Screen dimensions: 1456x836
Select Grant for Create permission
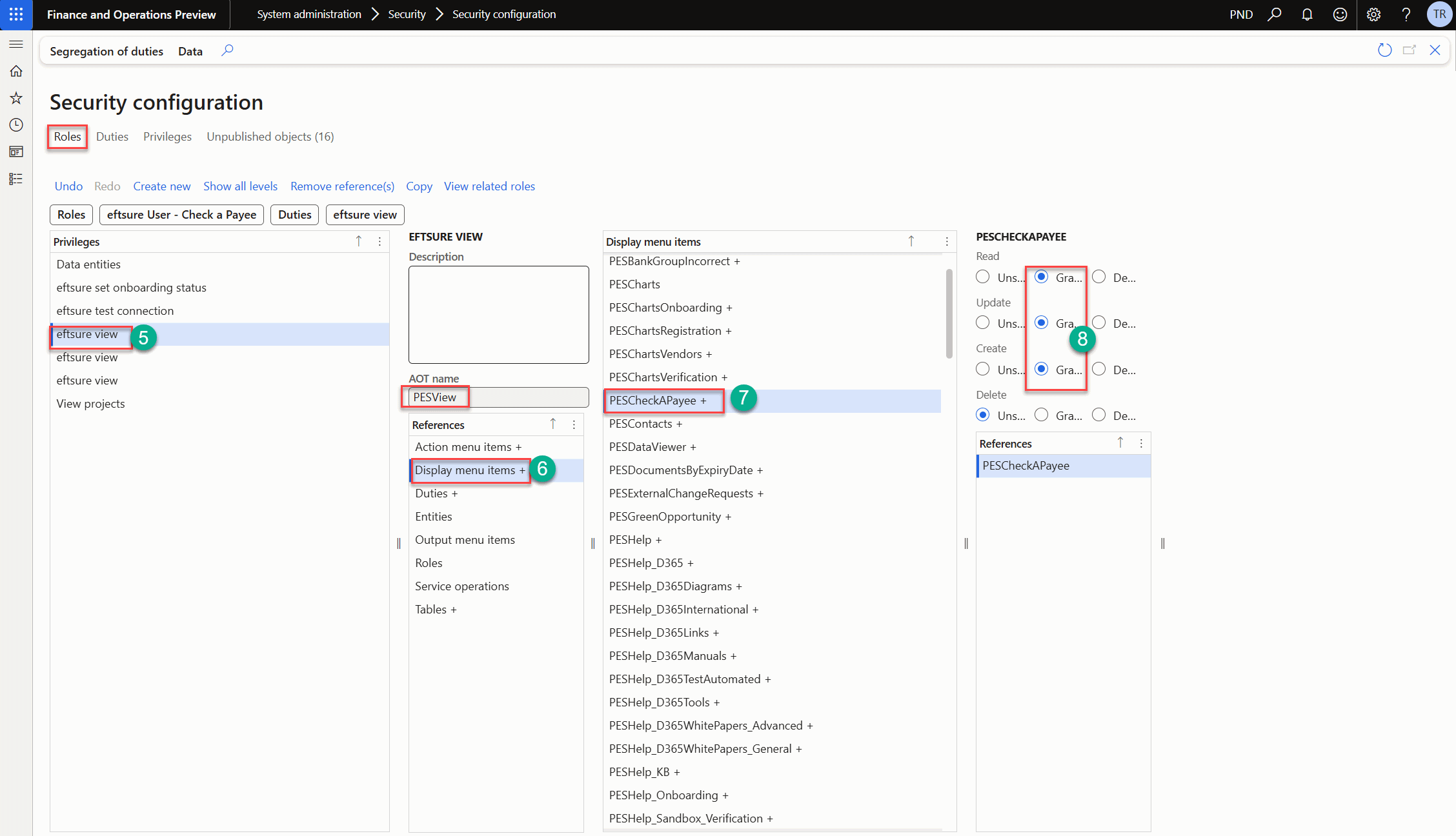[x=1041, y=369]
